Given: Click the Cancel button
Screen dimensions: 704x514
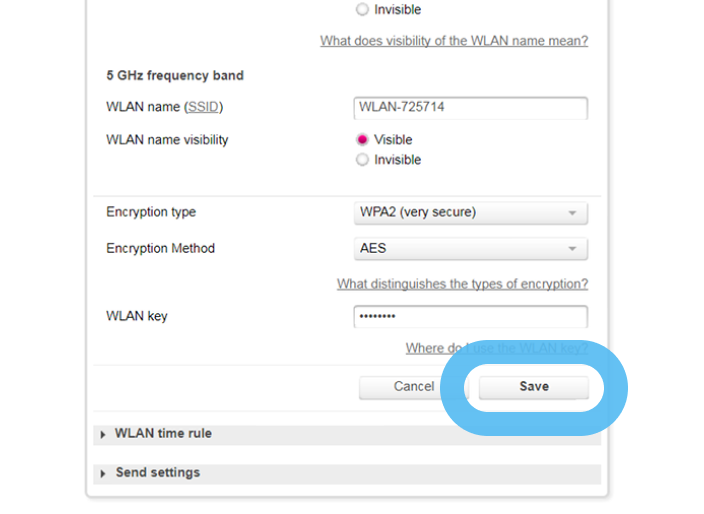Looking at the screenshot, I should [x=413, y=387].
